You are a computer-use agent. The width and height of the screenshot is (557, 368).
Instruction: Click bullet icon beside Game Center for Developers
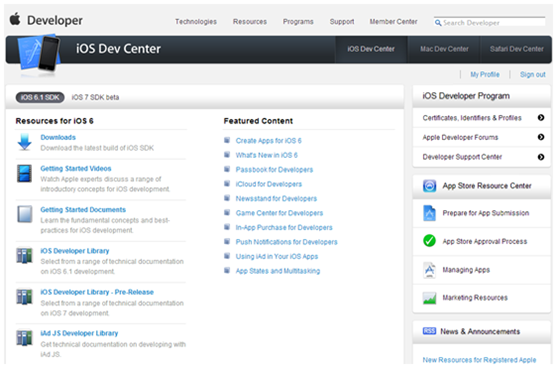(227, 212)
